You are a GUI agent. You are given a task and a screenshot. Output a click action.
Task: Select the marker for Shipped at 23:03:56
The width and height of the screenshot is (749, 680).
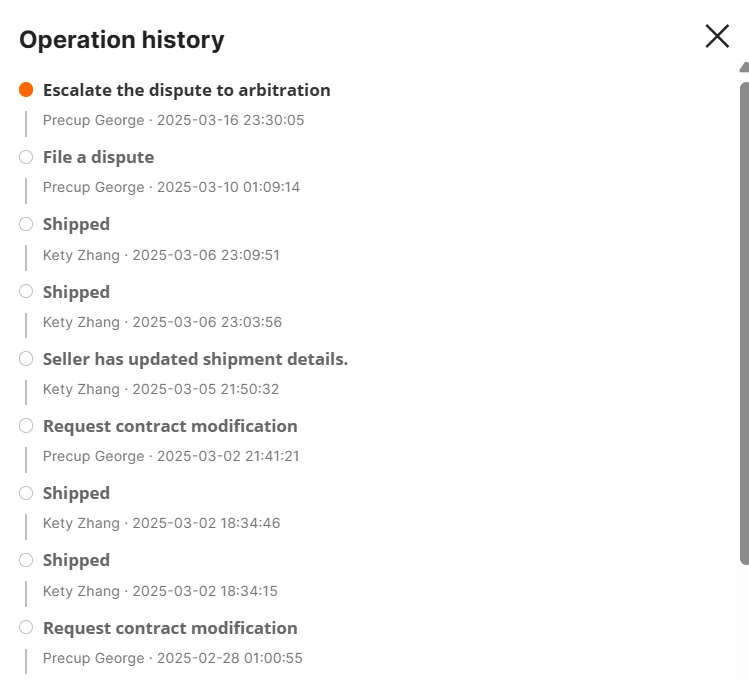tap(26, 292)
